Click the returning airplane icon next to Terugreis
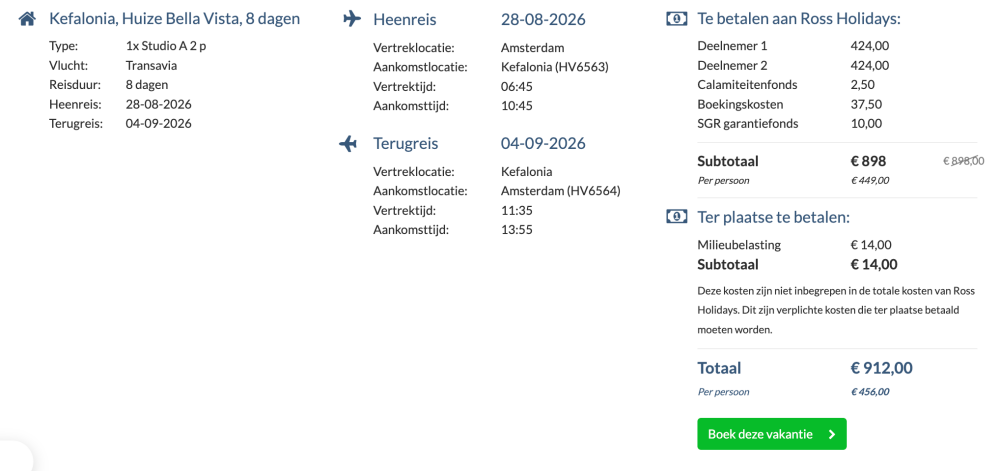1000x471 pixels. click(348, 144)
